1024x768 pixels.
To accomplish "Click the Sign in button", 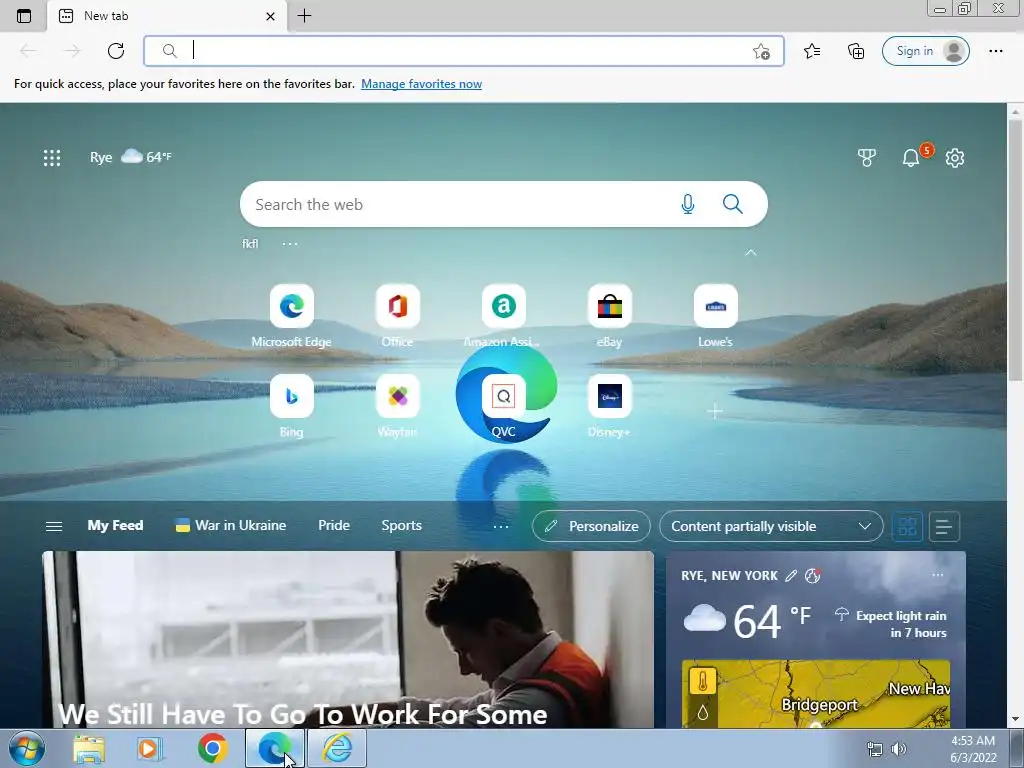I will click(x=925, y=51).
